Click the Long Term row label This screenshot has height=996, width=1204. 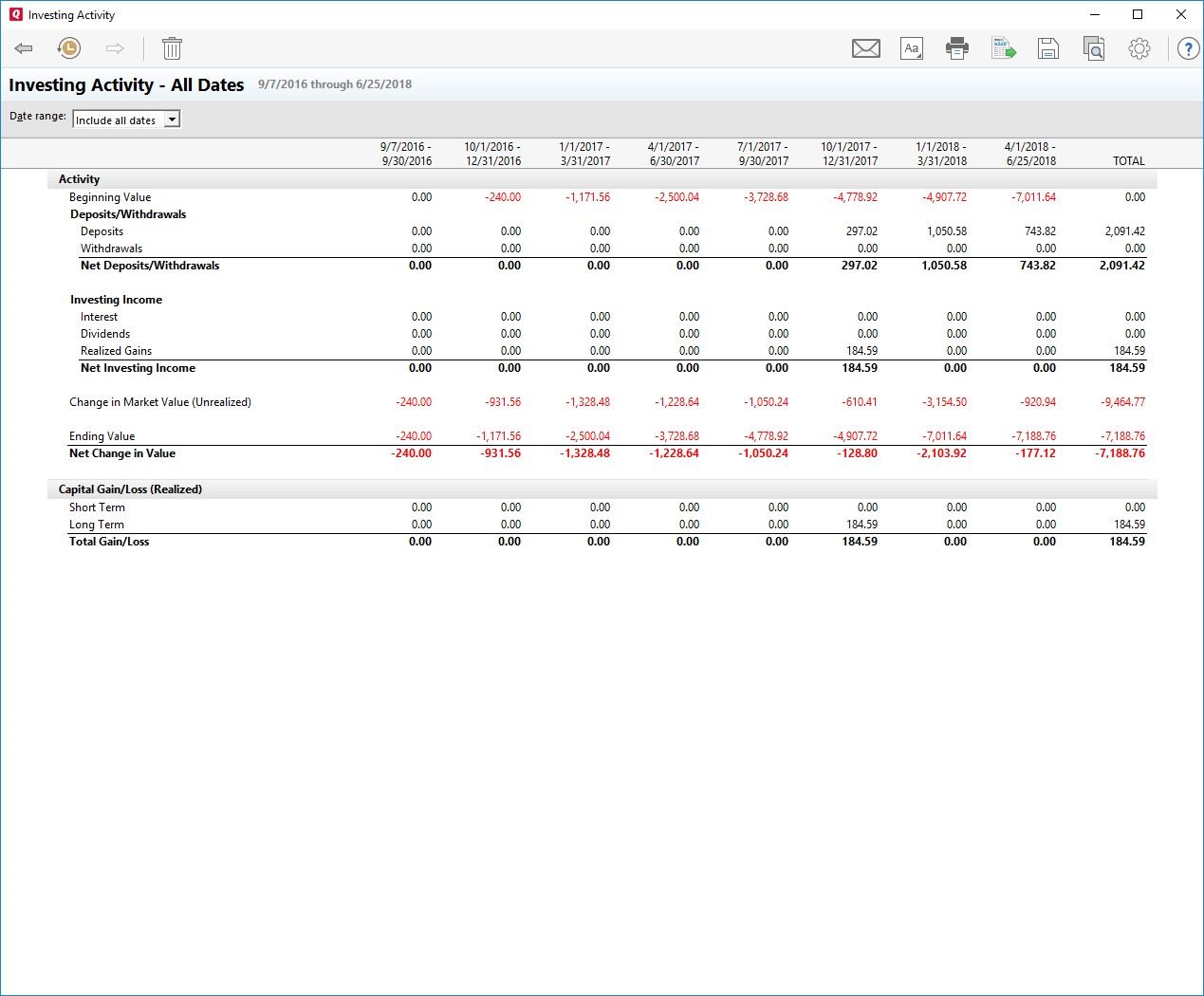[x=97, y=525]
